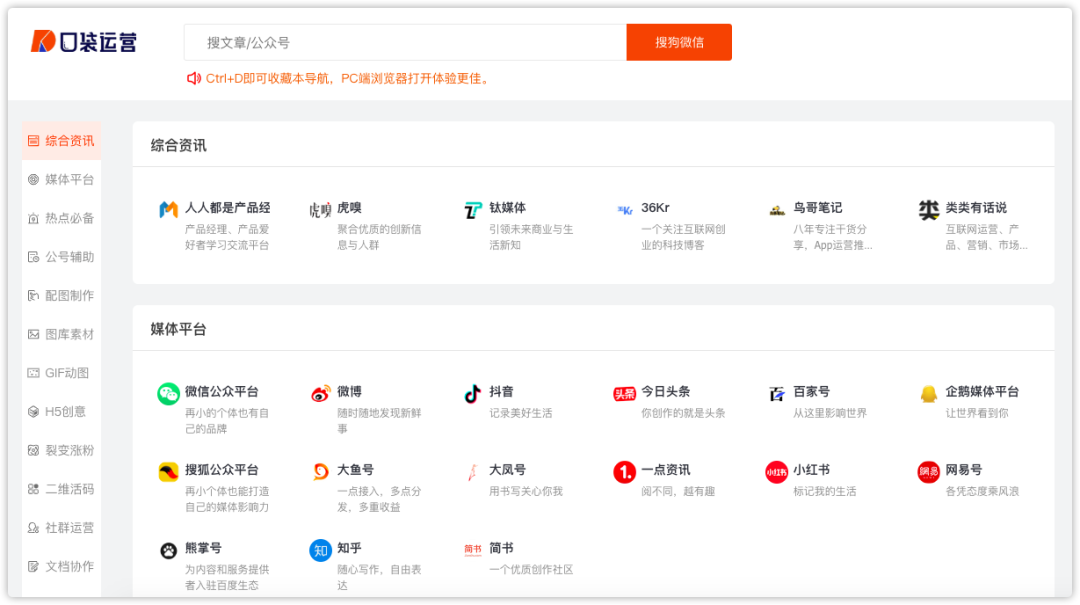1080x605 pixels.
Task: Open the 一点资讯 red icon
Action: [x=625, y=472]
